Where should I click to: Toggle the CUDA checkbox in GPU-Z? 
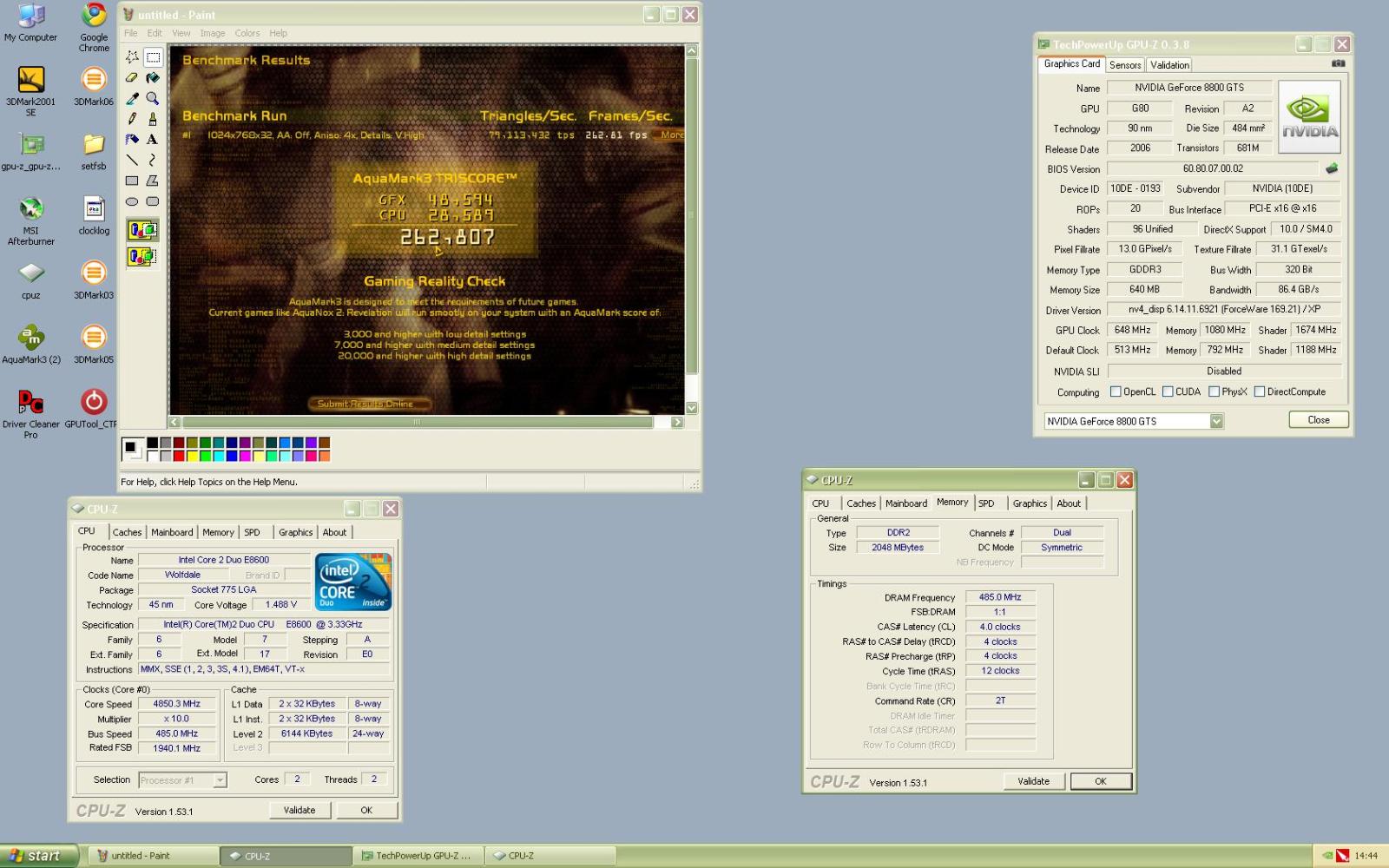point(1168,391)
